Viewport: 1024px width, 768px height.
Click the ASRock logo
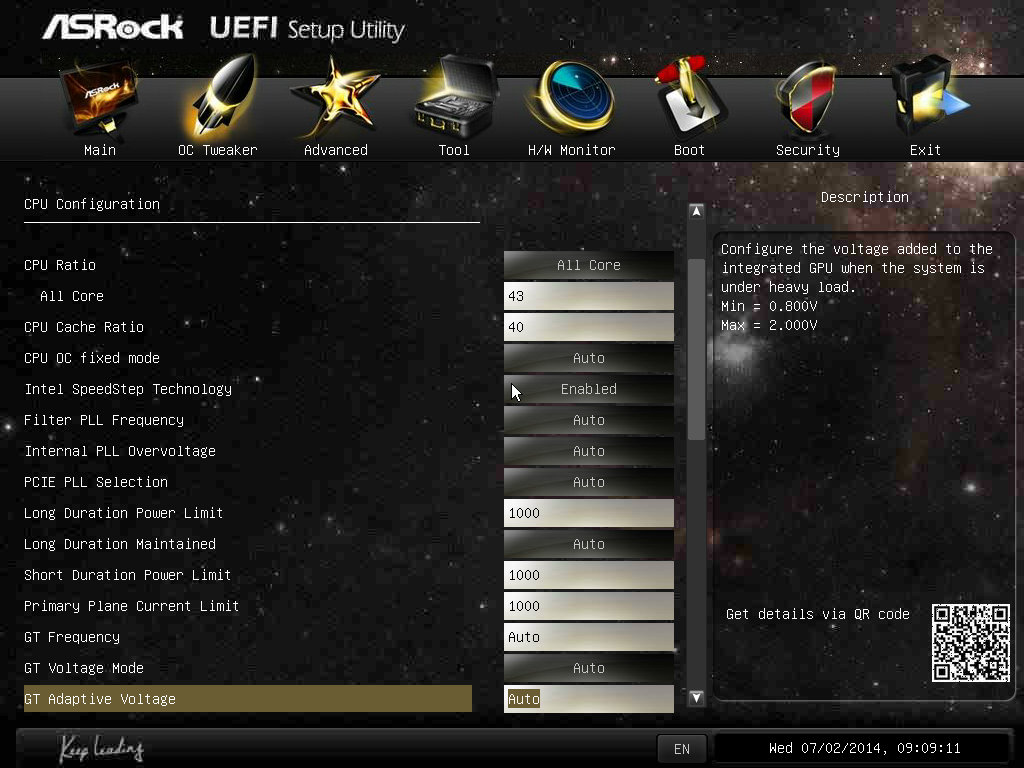pos(112,27)
